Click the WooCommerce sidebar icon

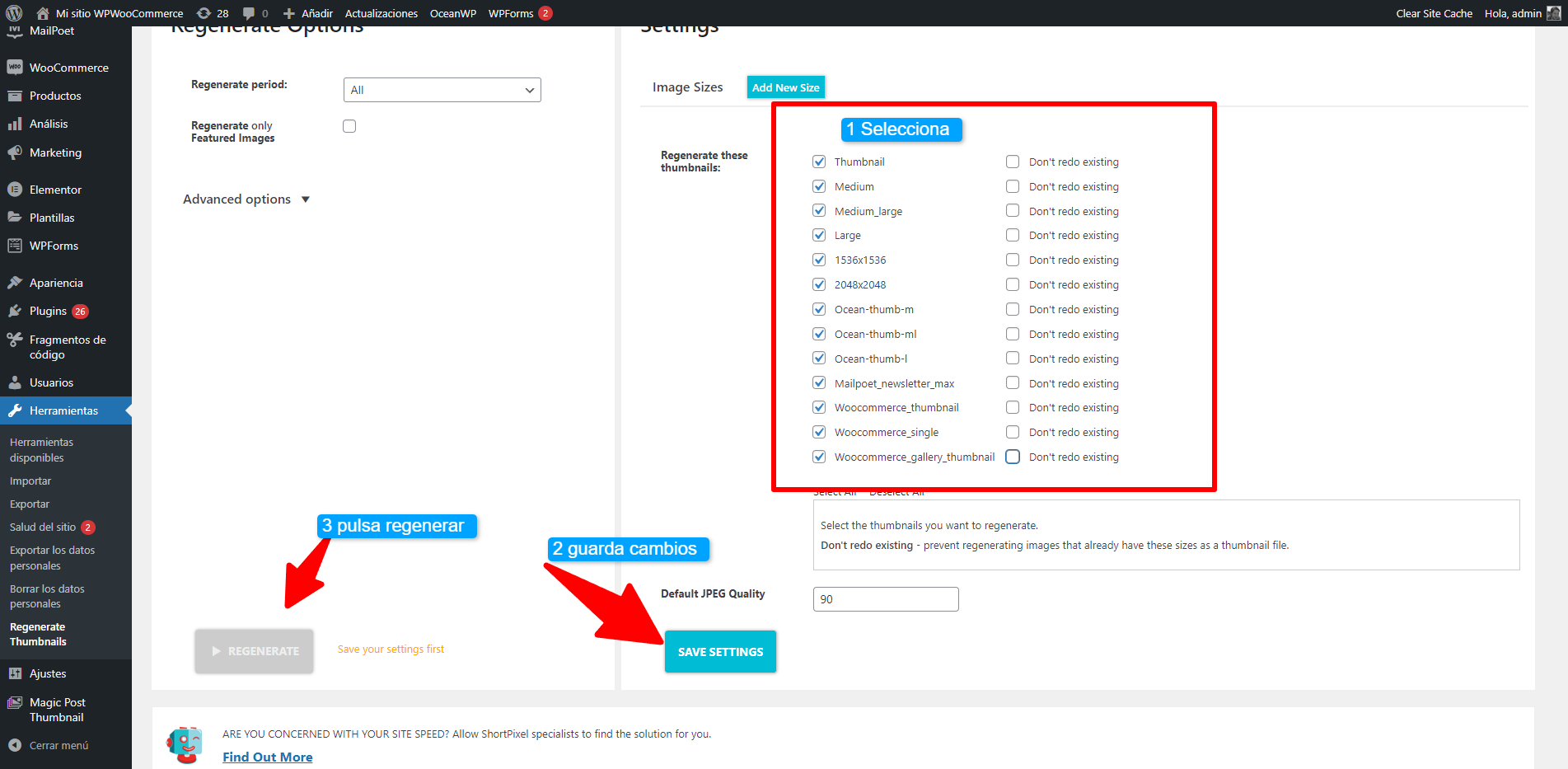15,68
